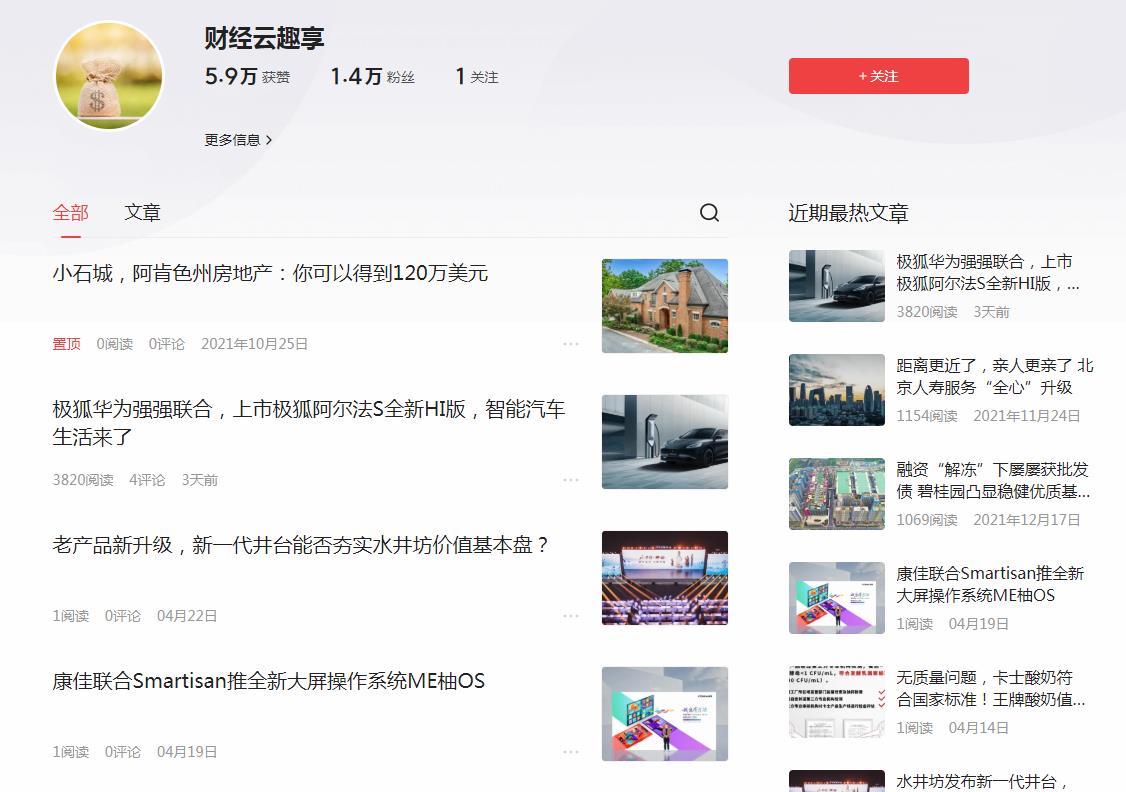Open more options for 极狐华为强强联合 article

(x=571, y=480)
